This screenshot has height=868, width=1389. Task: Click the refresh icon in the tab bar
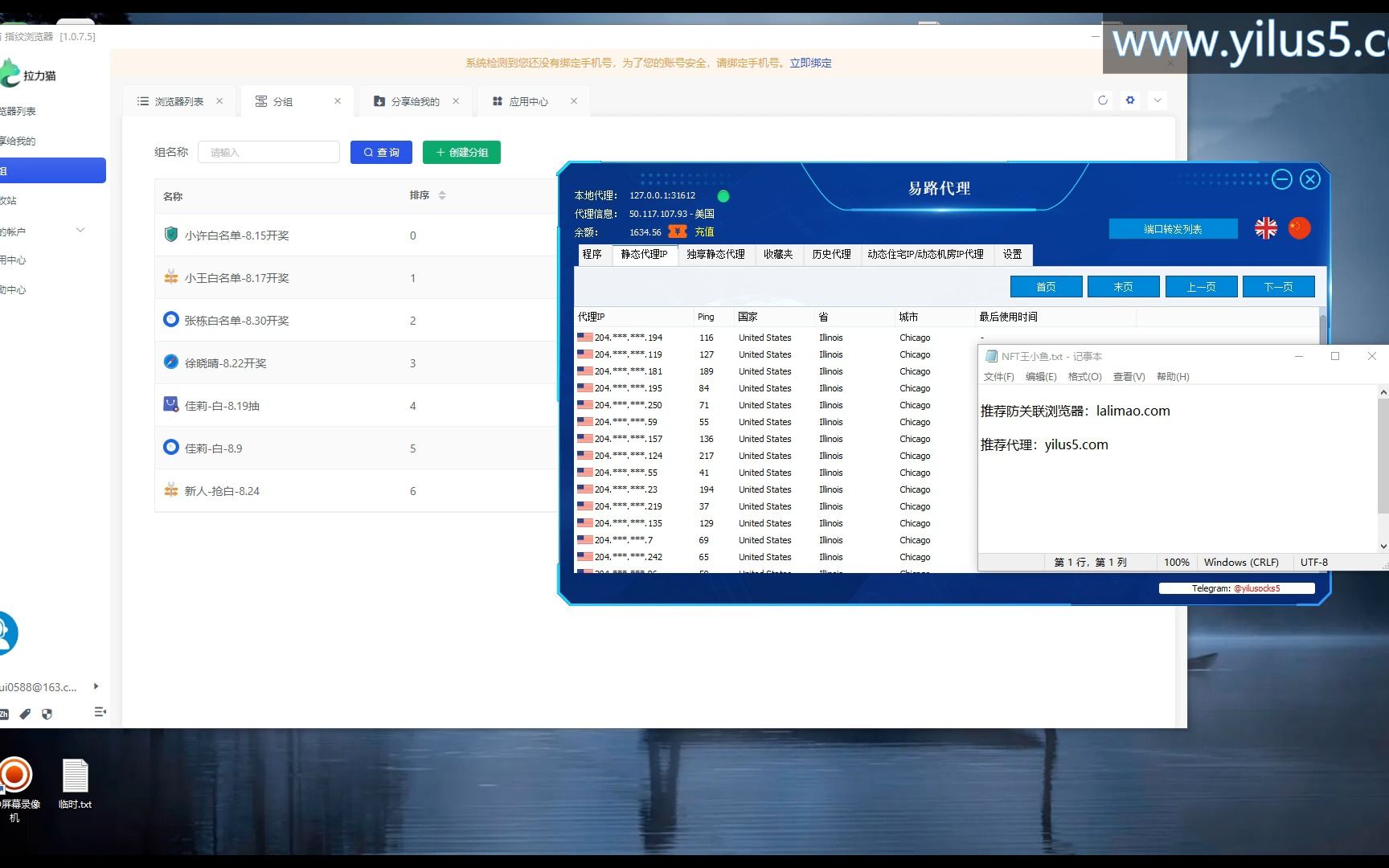(1103, 100)
